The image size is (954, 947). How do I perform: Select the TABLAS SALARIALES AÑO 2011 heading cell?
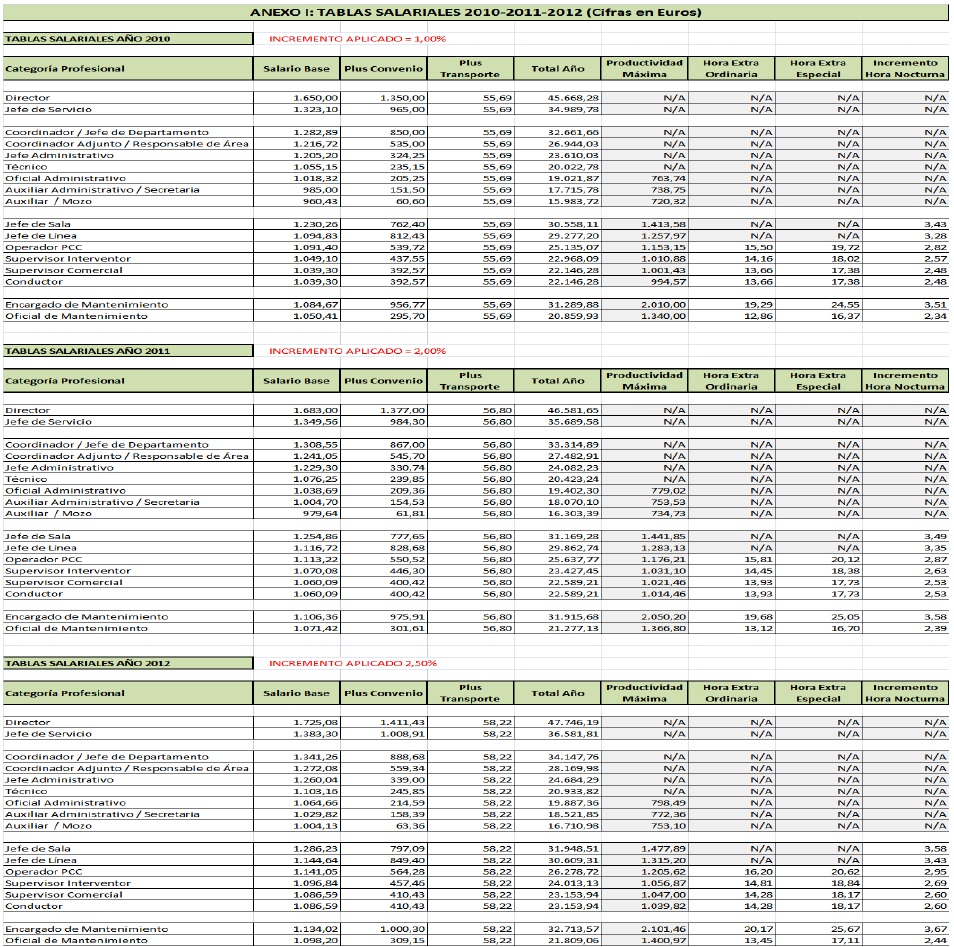click(x=127, y=351)
